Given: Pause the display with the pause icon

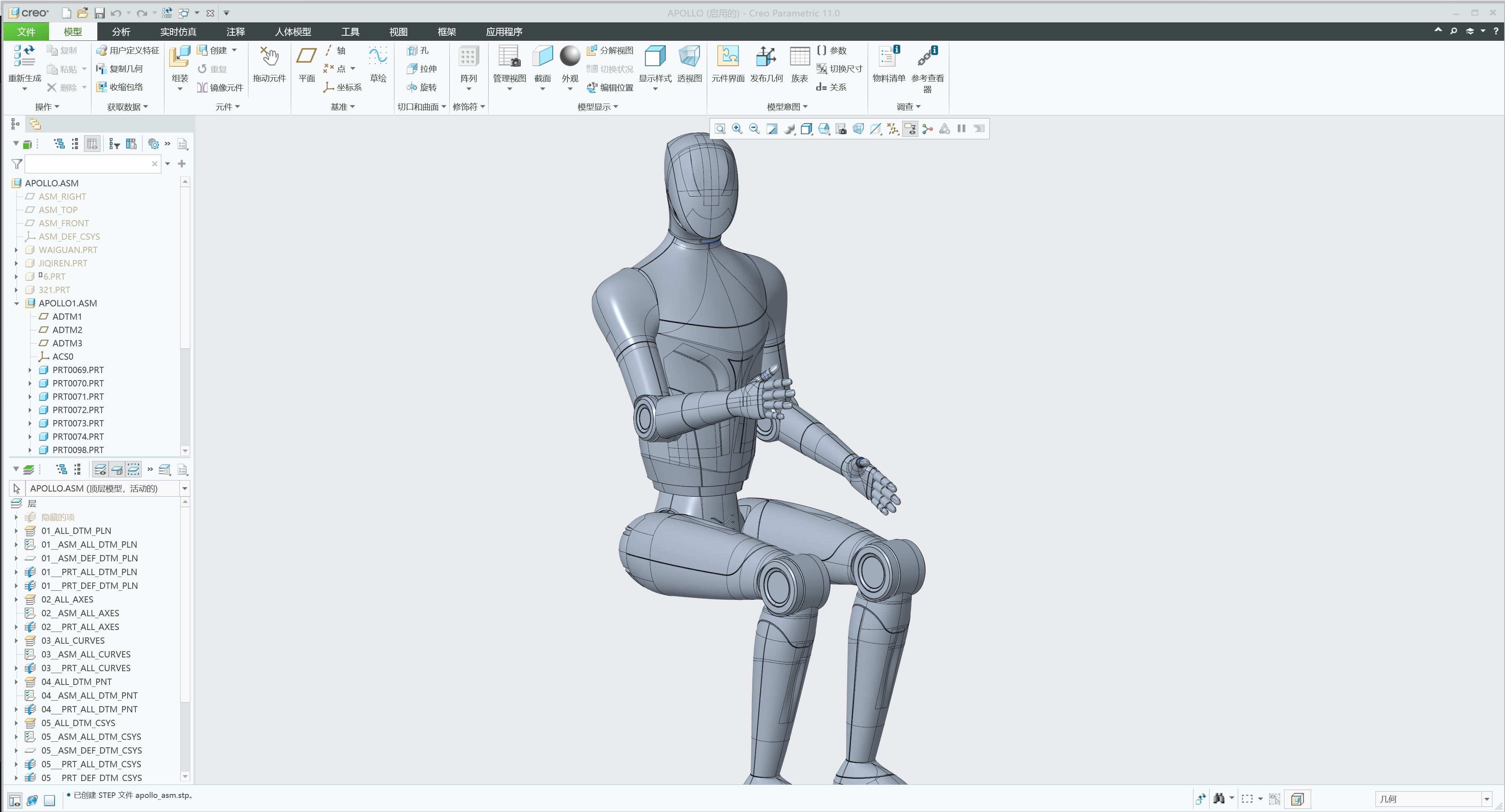Looking at the screenshot, I should click(961, 129).
